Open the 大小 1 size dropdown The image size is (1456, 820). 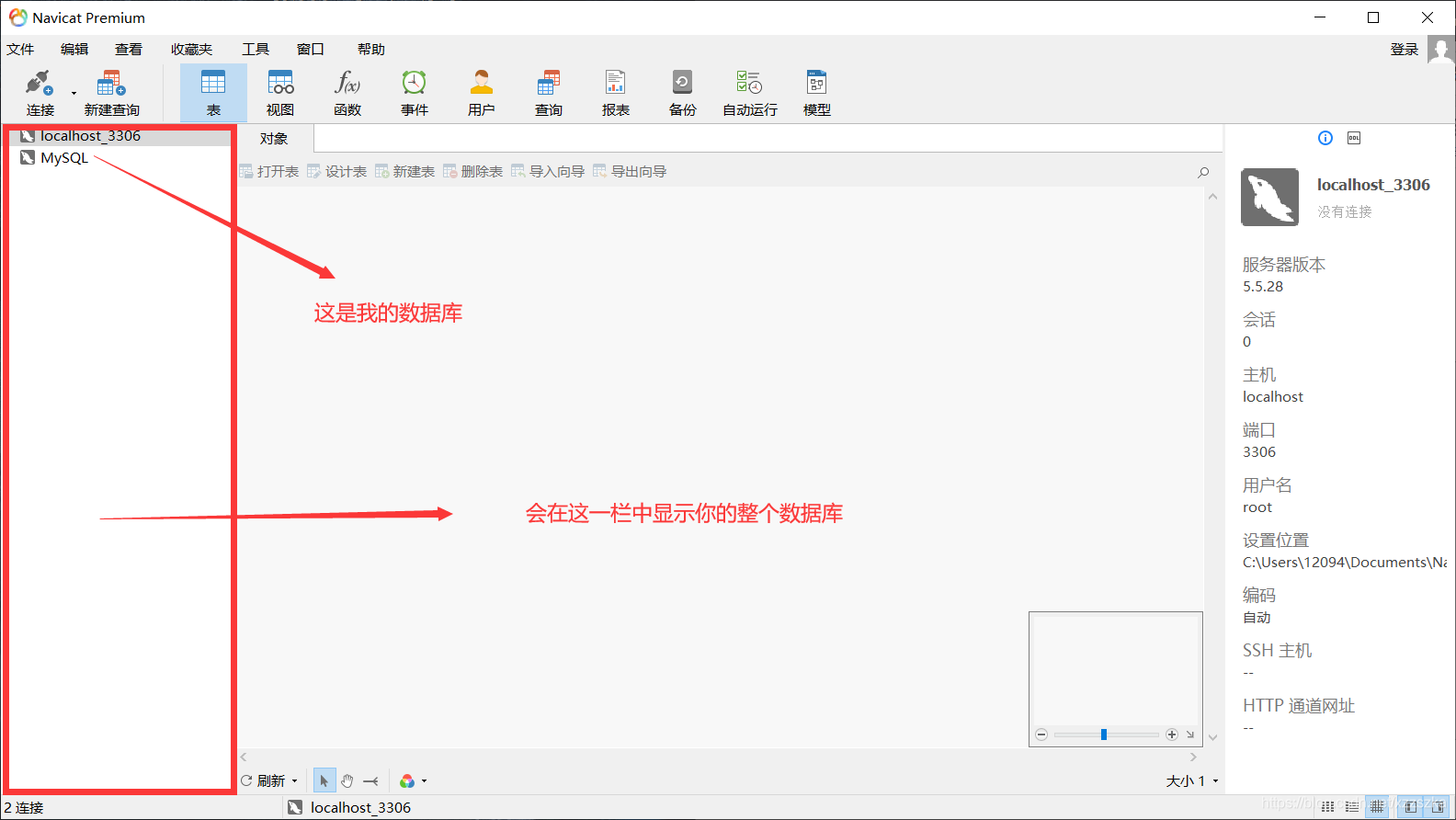click(1192, 780)
